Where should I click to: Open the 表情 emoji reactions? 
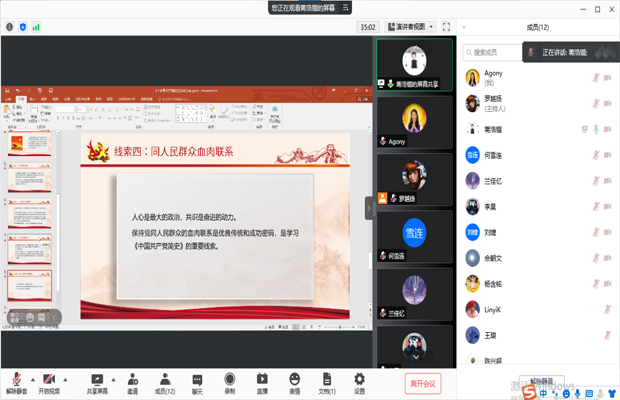coord(295,379)
